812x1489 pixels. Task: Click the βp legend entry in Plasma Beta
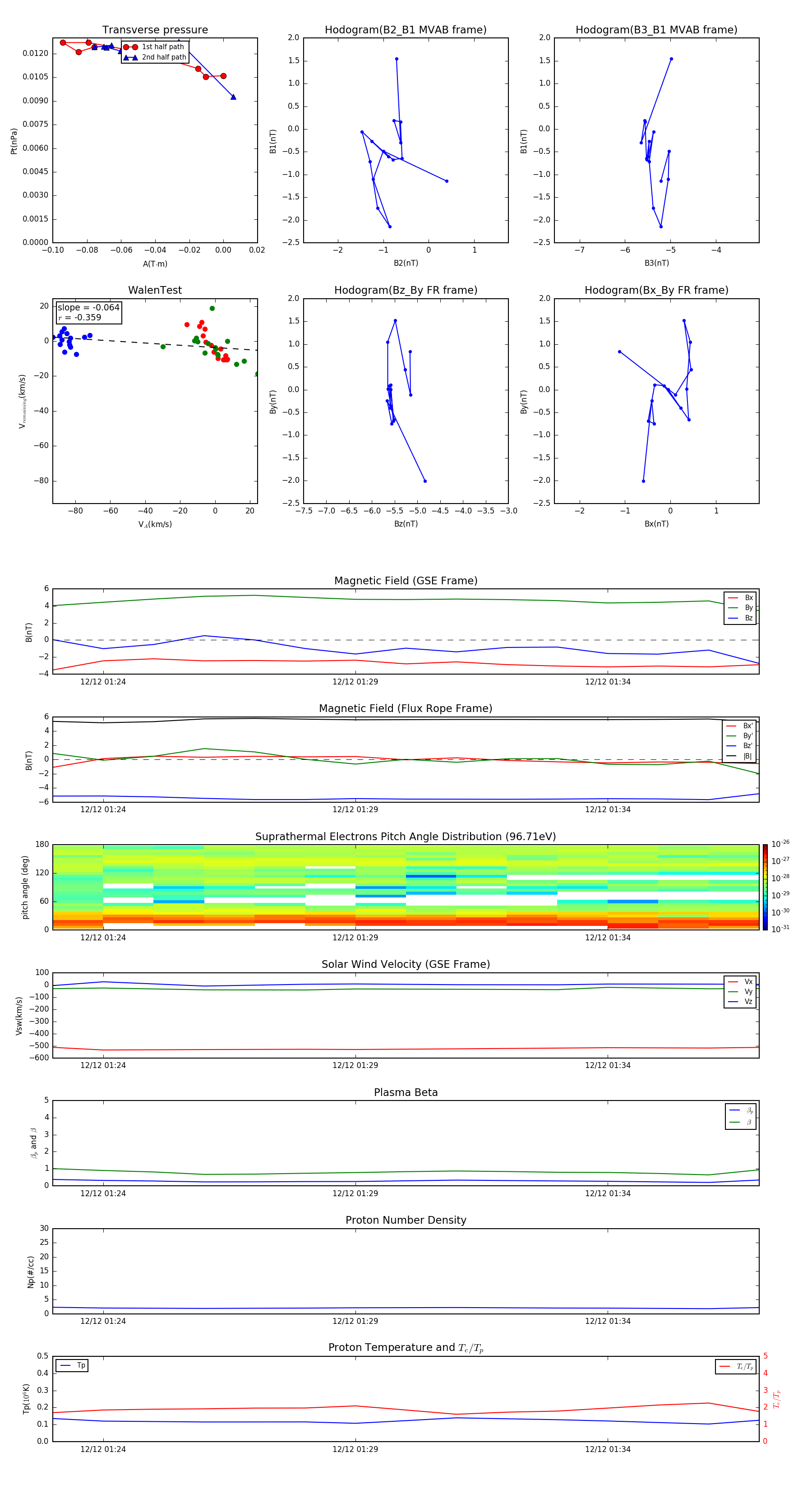[x=741, y=1110]
